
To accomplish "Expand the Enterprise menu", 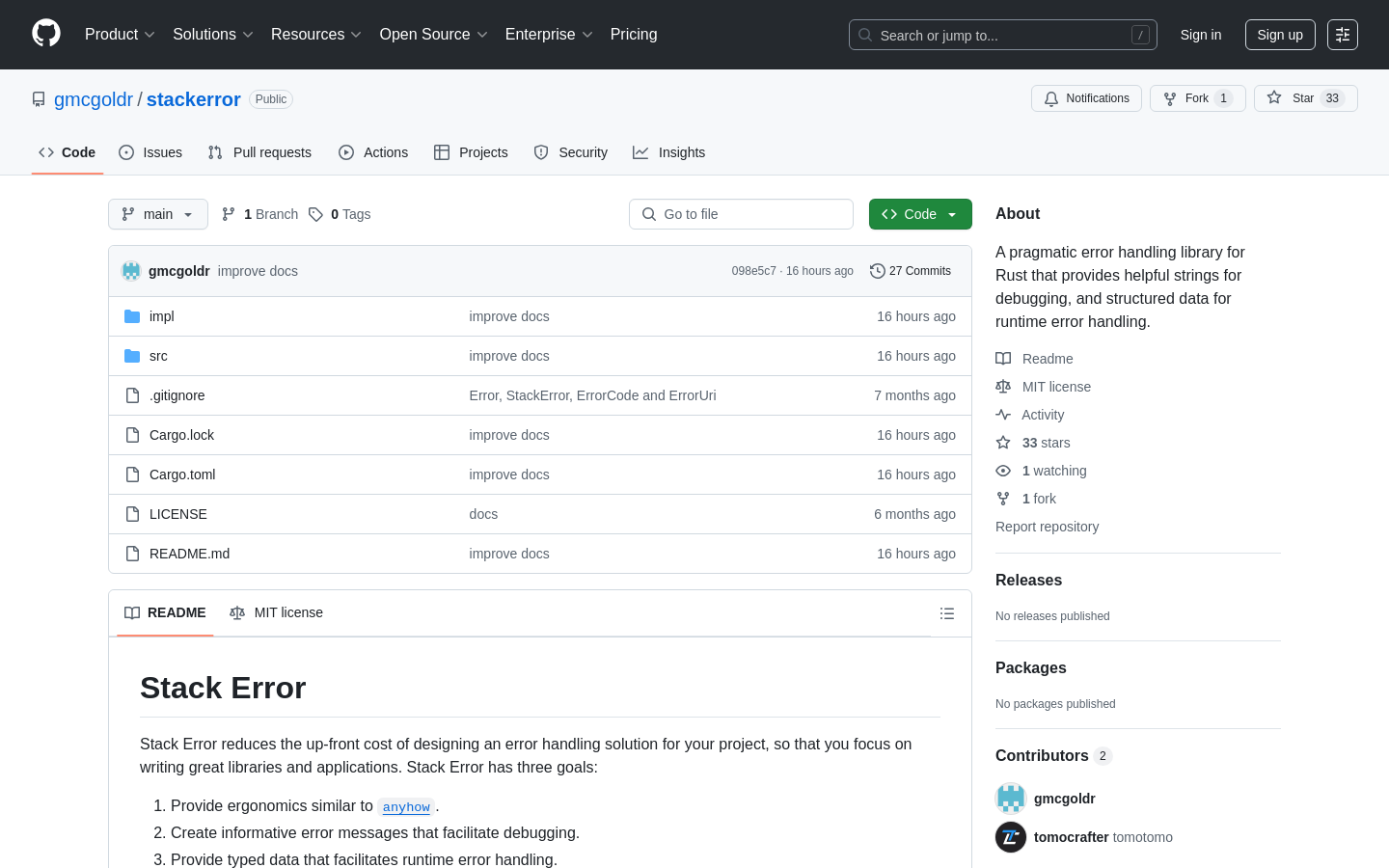I will 549,35.
